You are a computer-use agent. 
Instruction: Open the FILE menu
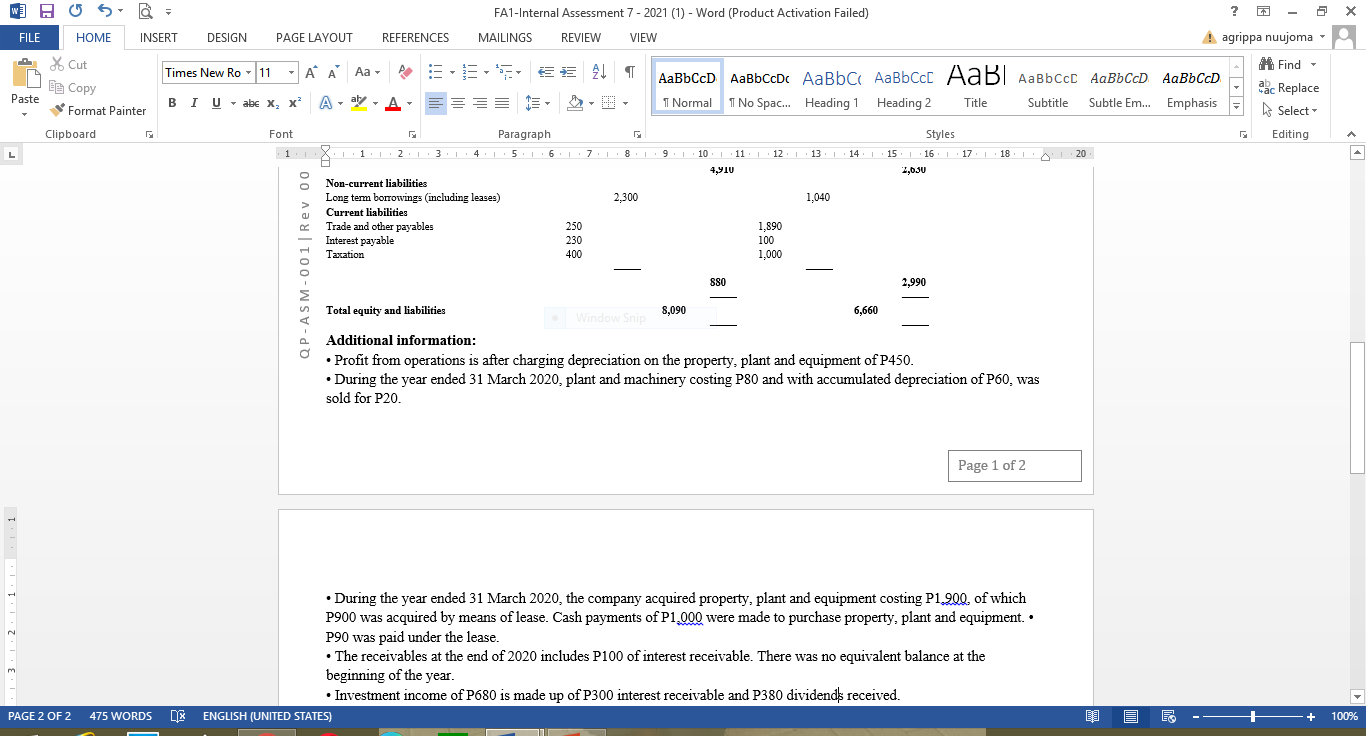(x=30, y=36)
